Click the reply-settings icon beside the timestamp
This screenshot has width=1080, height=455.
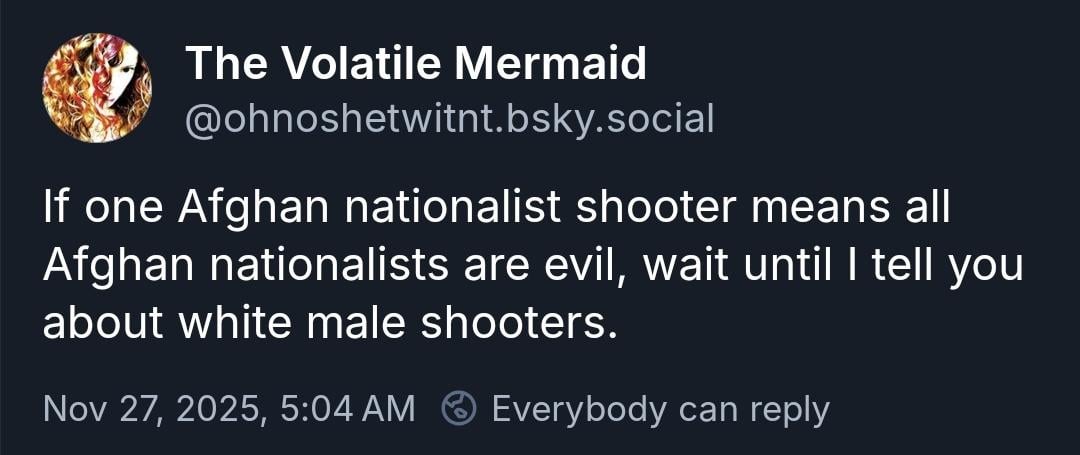(x=459, y=408)
